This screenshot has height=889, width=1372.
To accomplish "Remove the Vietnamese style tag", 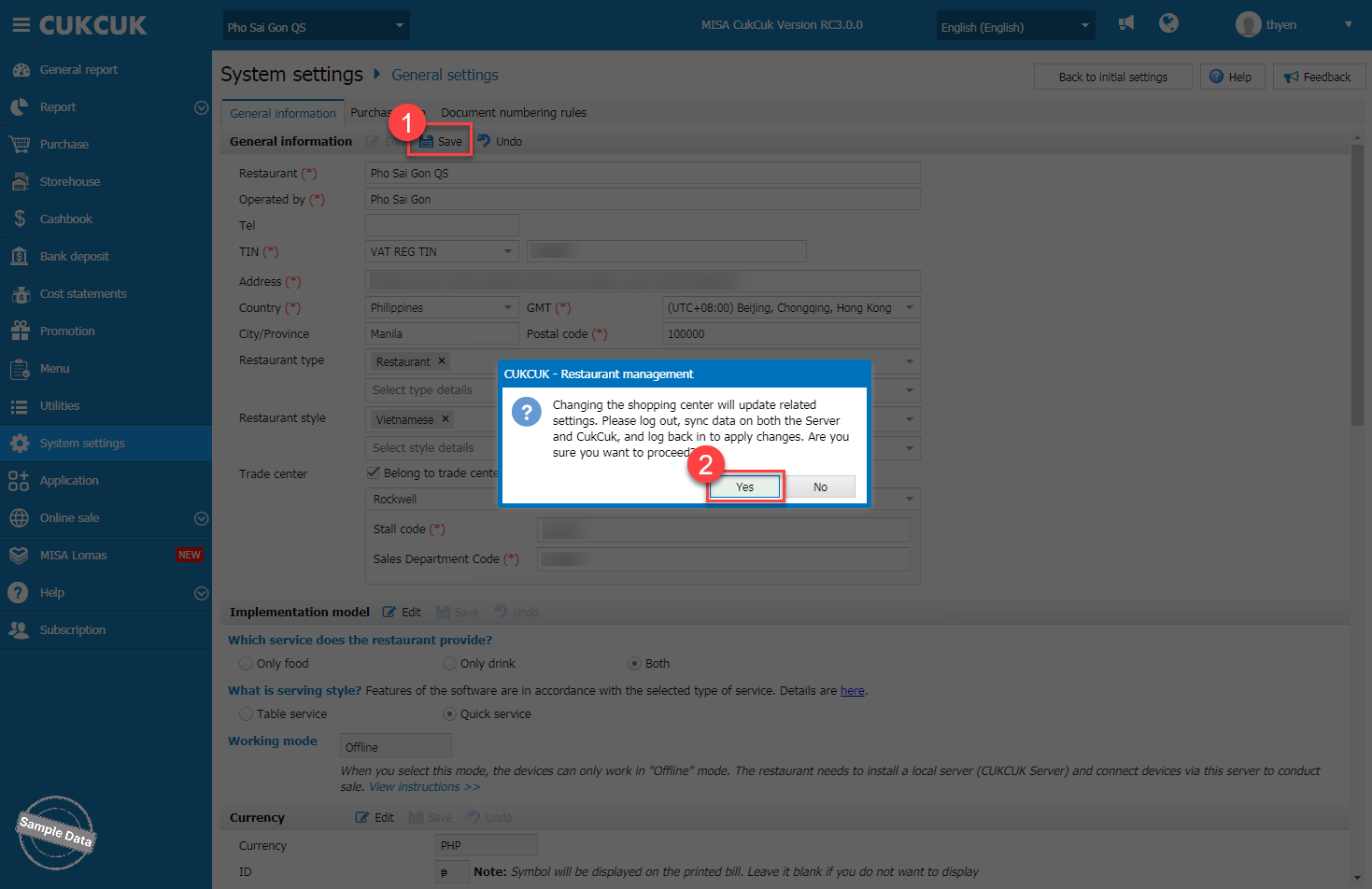I will tap(446, 419).
